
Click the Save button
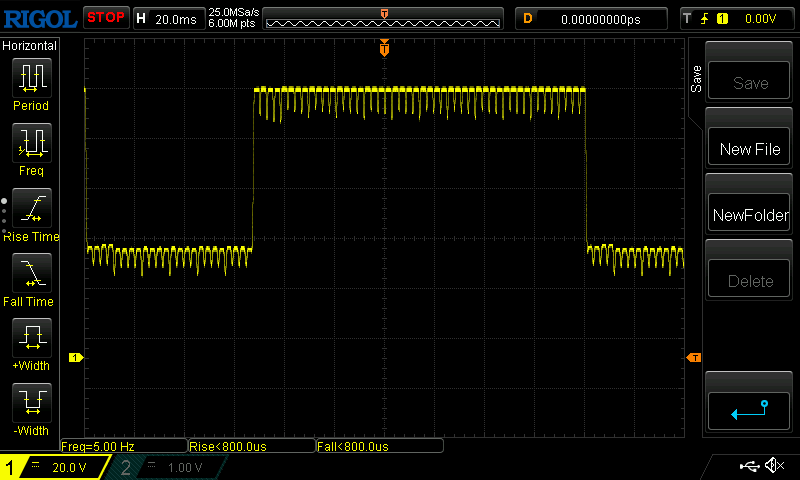click(x=750, y=83)
